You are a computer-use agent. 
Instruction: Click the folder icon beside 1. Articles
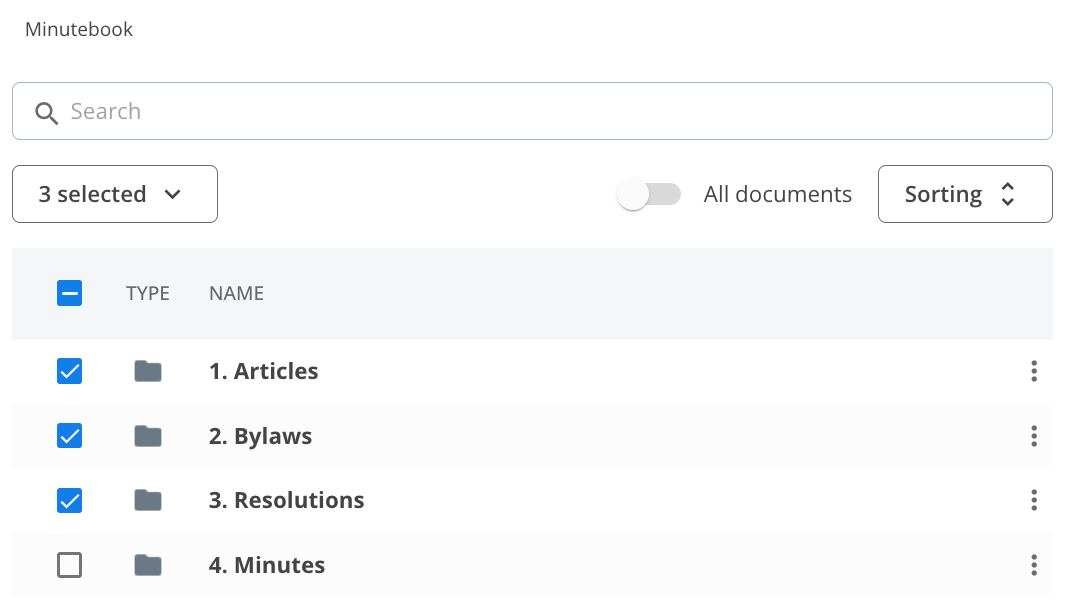pyautogui.click(x=148, y=372)
